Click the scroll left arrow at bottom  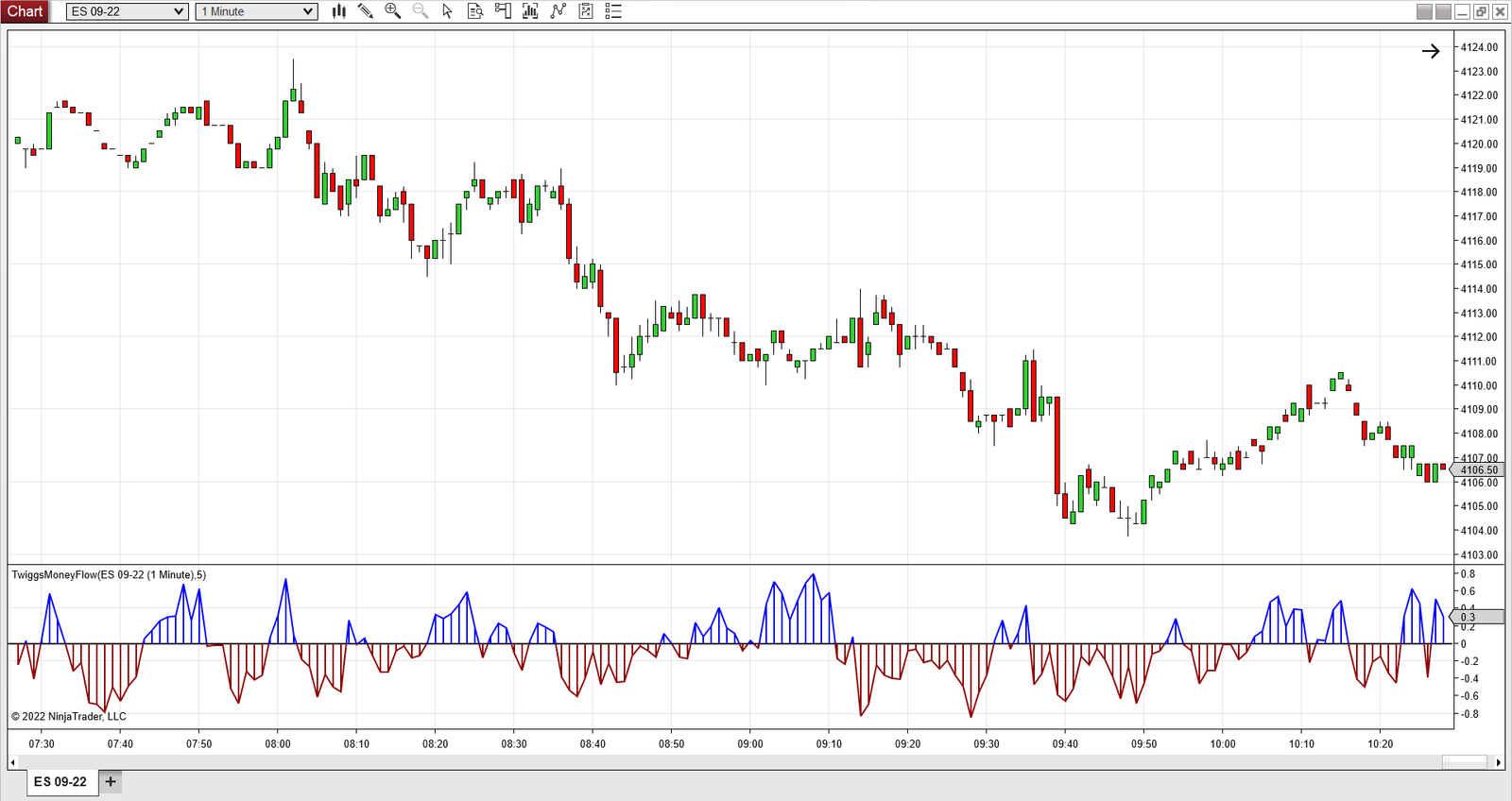point(12,762)
